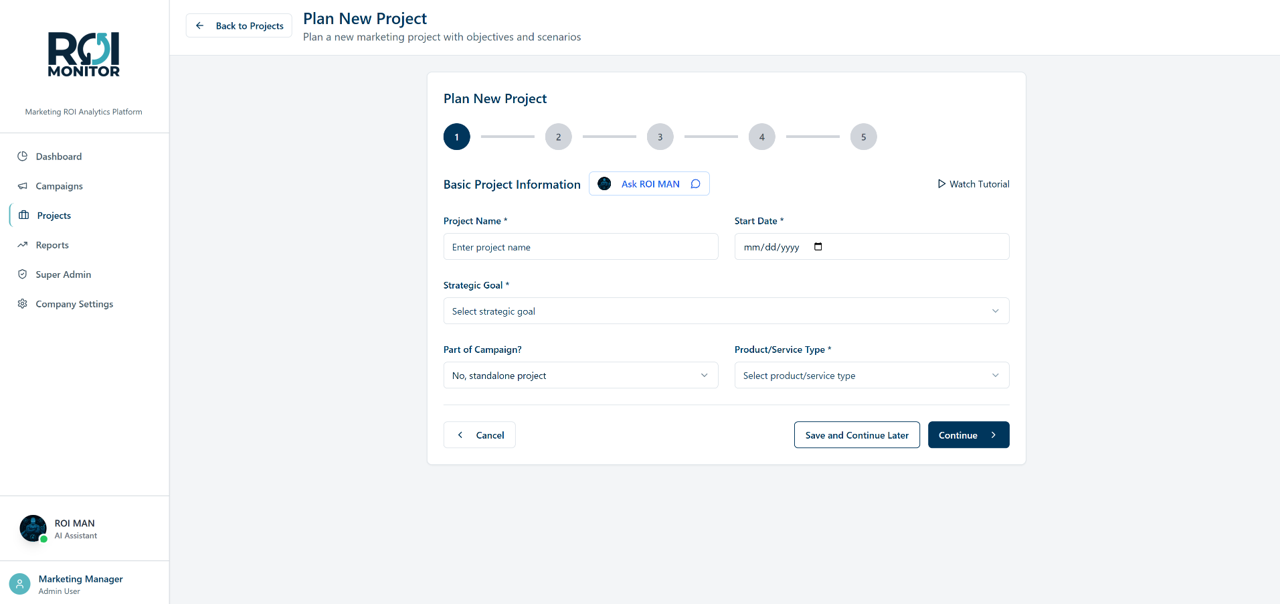
Task: Type in the Project Name field
Action: pos(580,247)
